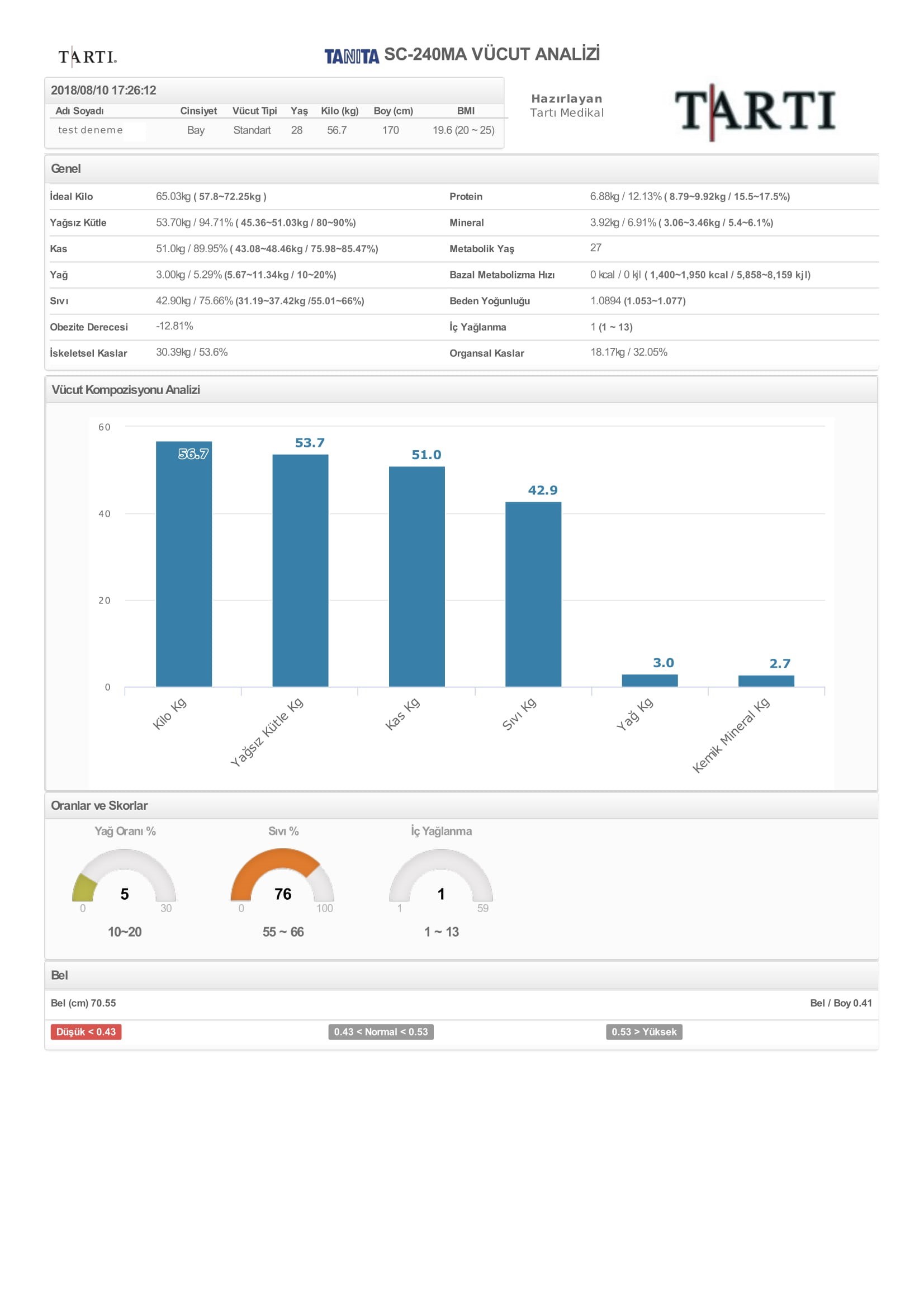
Task: Click the red Düşük < 0.43 badge
Action: (86, 1032)
